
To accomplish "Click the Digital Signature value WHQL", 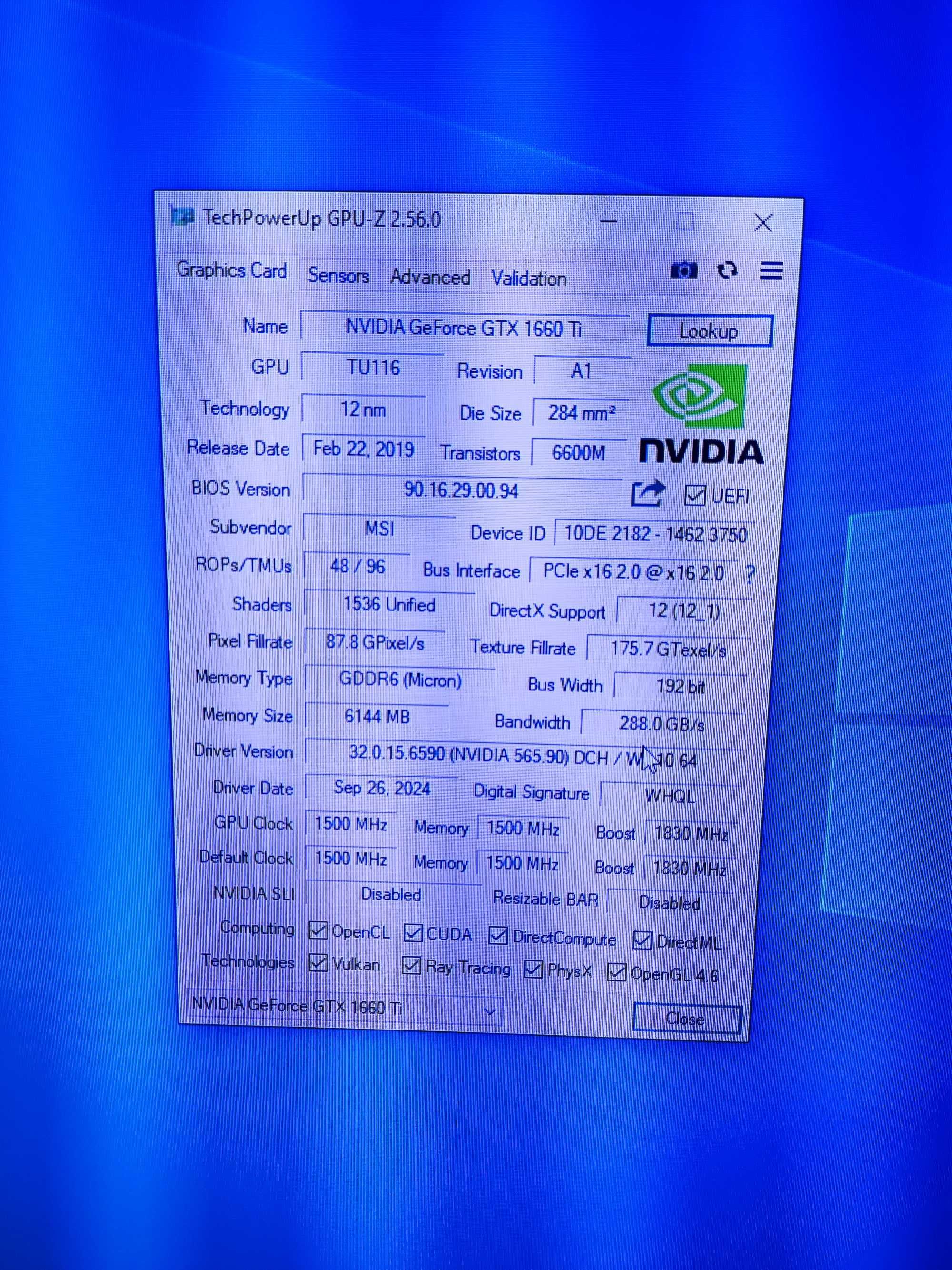I will pyautogui.click(x=670, y=796).
